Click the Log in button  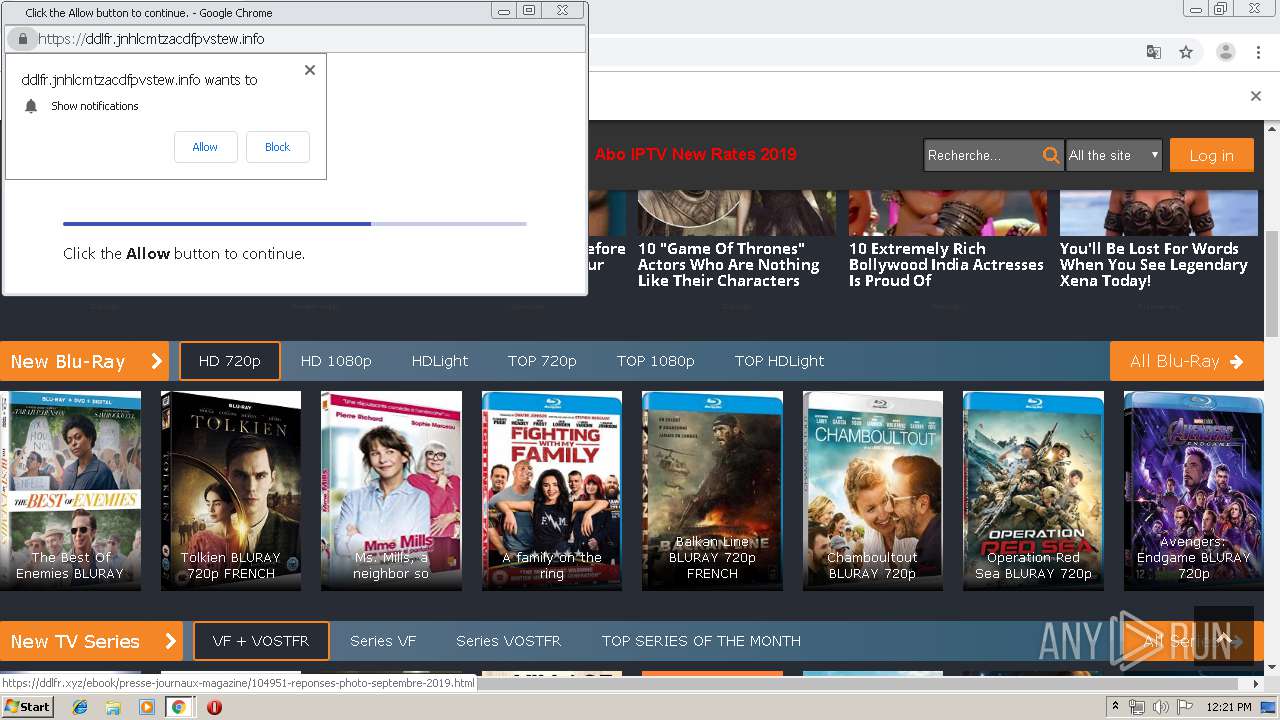(1211, 155)
